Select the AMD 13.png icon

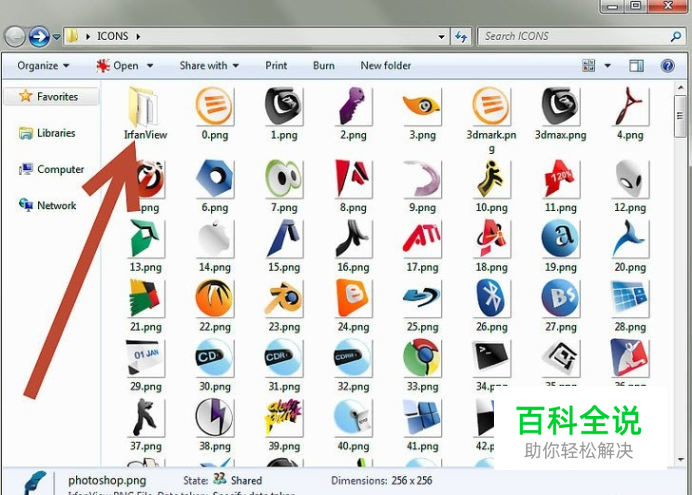click(x=146, y=238)
